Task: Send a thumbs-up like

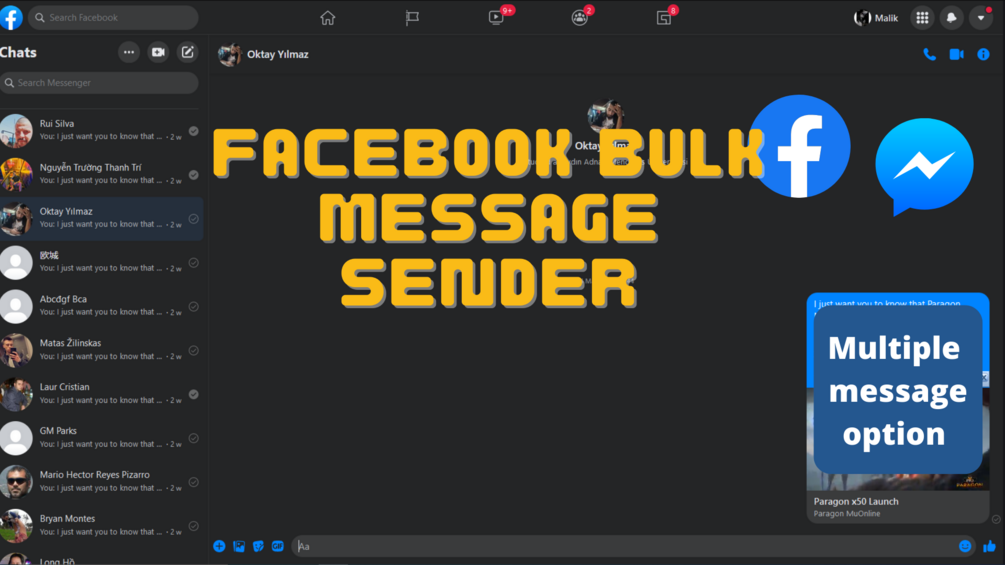Action: (x=990, y=546)
